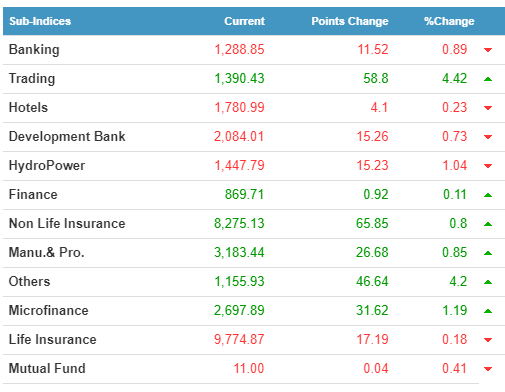Click the green up arrow for Finance
The width and height of the screenshot is (505, 392).
[488, 195]
